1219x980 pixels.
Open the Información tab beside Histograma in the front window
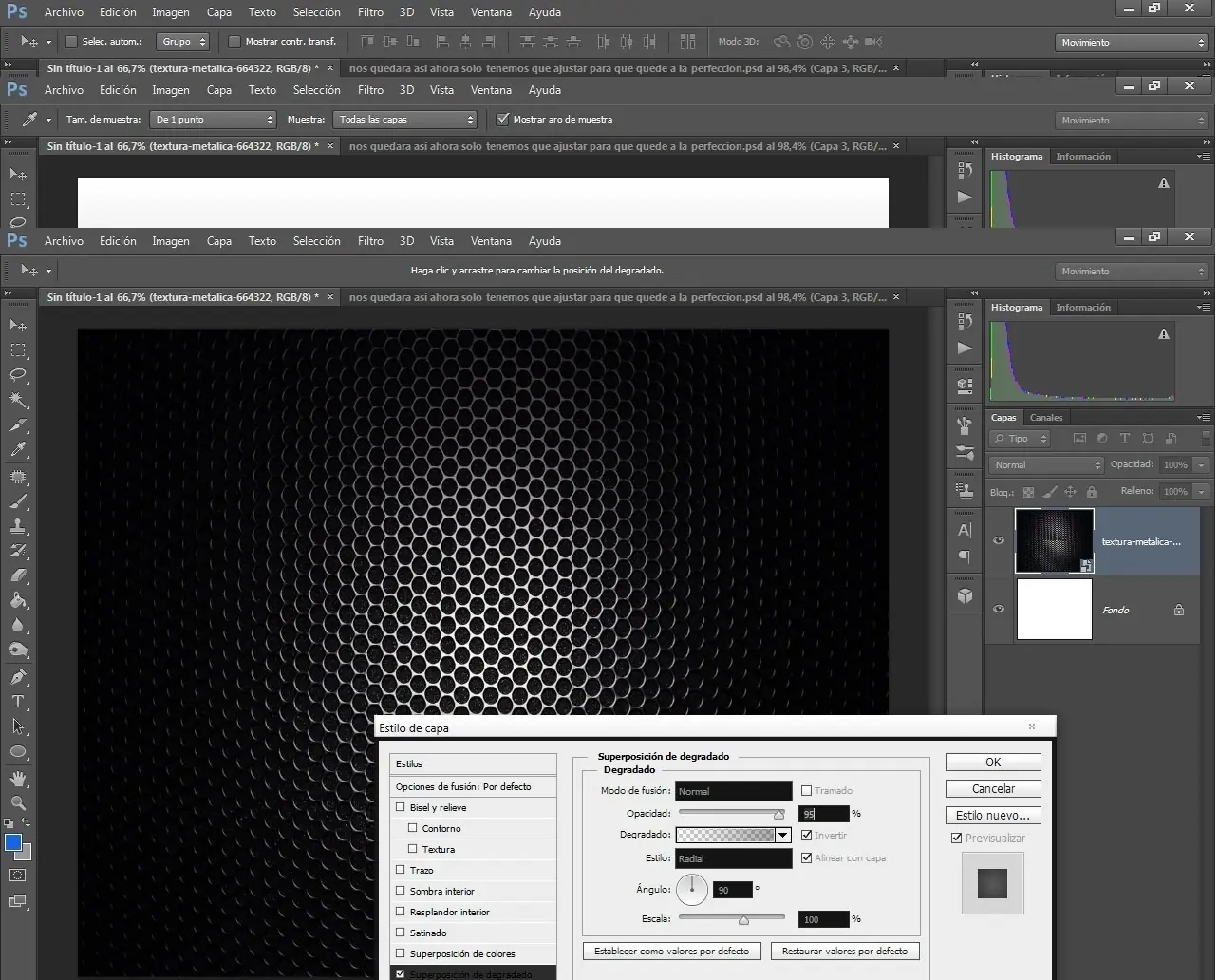coord(1083,308)
